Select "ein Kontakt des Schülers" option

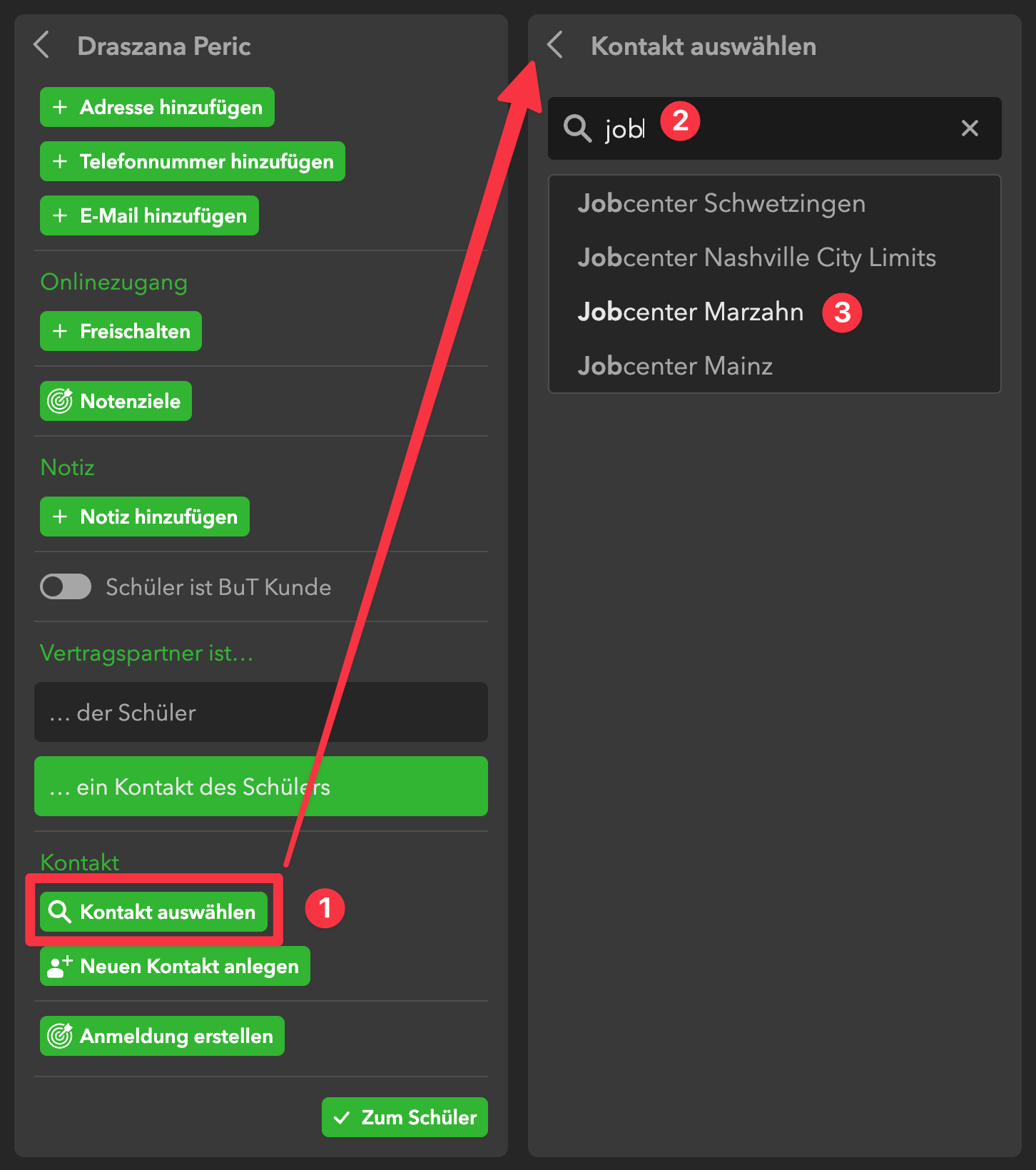260,786
